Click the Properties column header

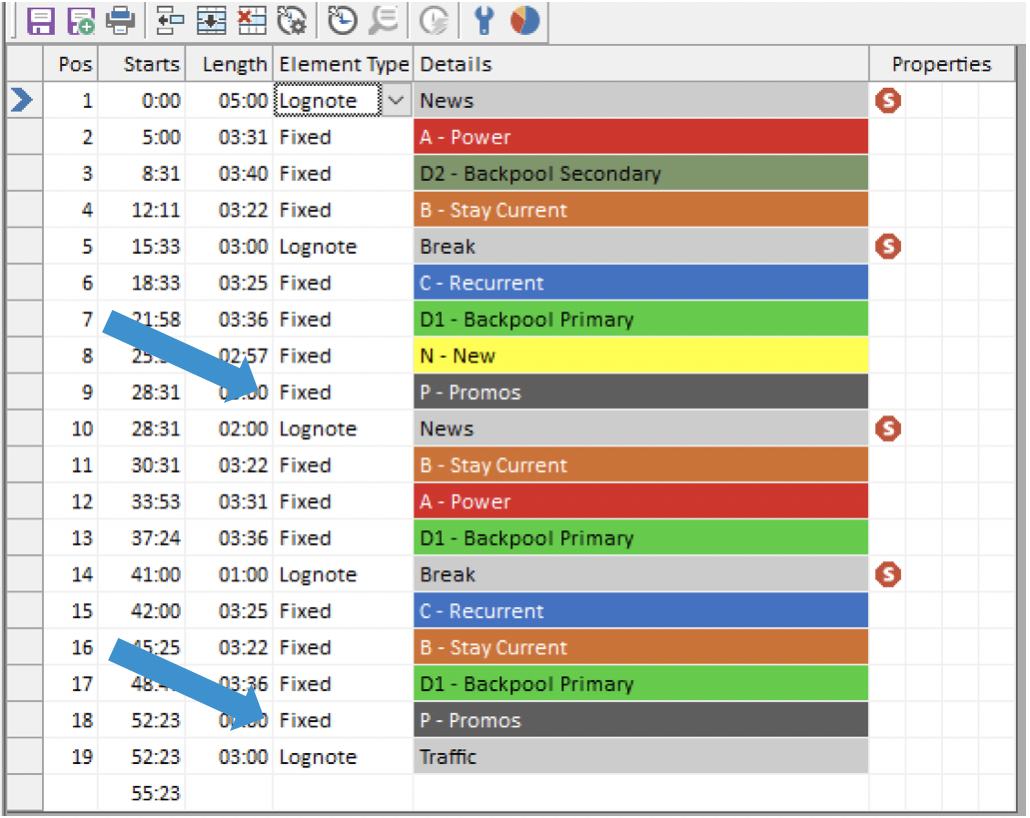coord(941,65)
